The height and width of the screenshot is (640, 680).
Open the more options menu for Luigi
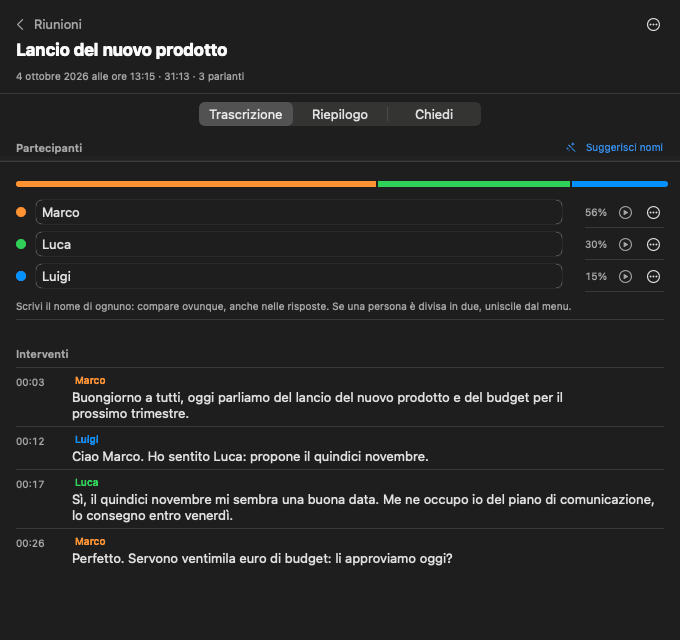tap(653, 276)
